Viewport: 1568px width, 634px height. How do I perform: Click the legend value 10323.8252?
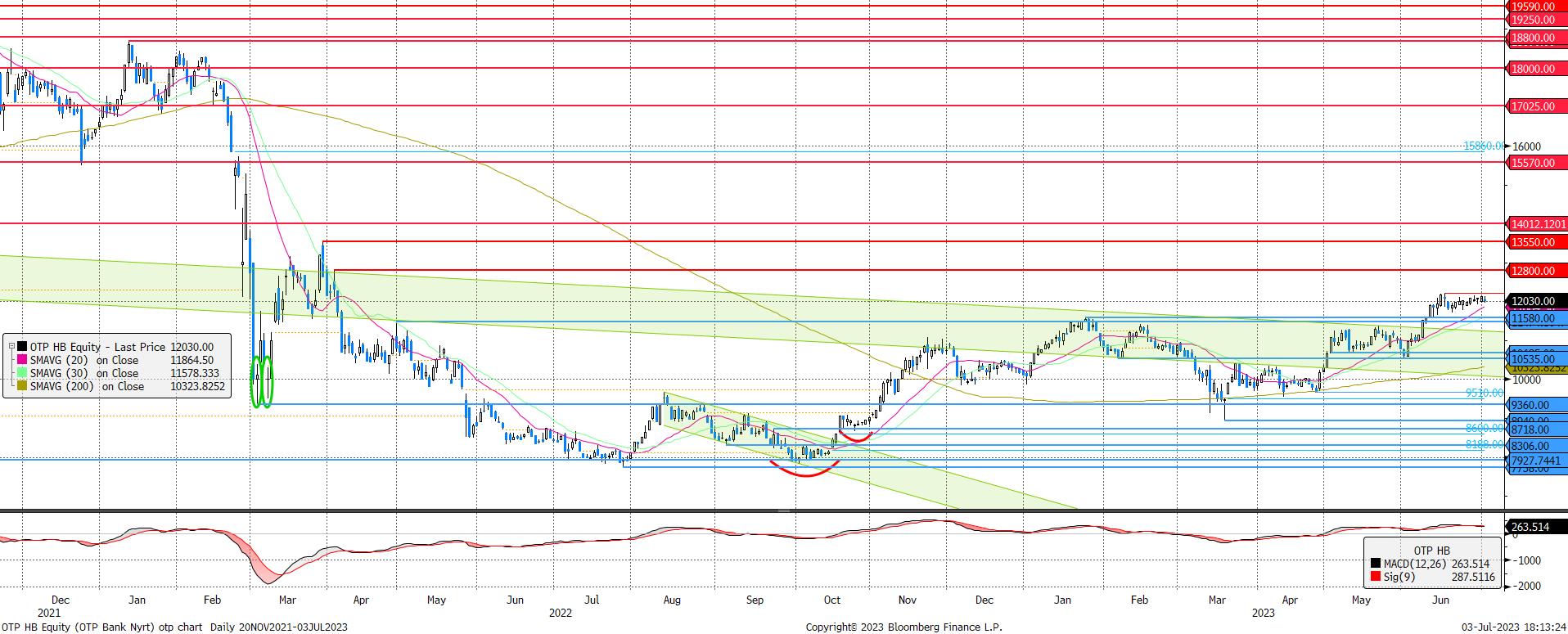coord(197,386)
